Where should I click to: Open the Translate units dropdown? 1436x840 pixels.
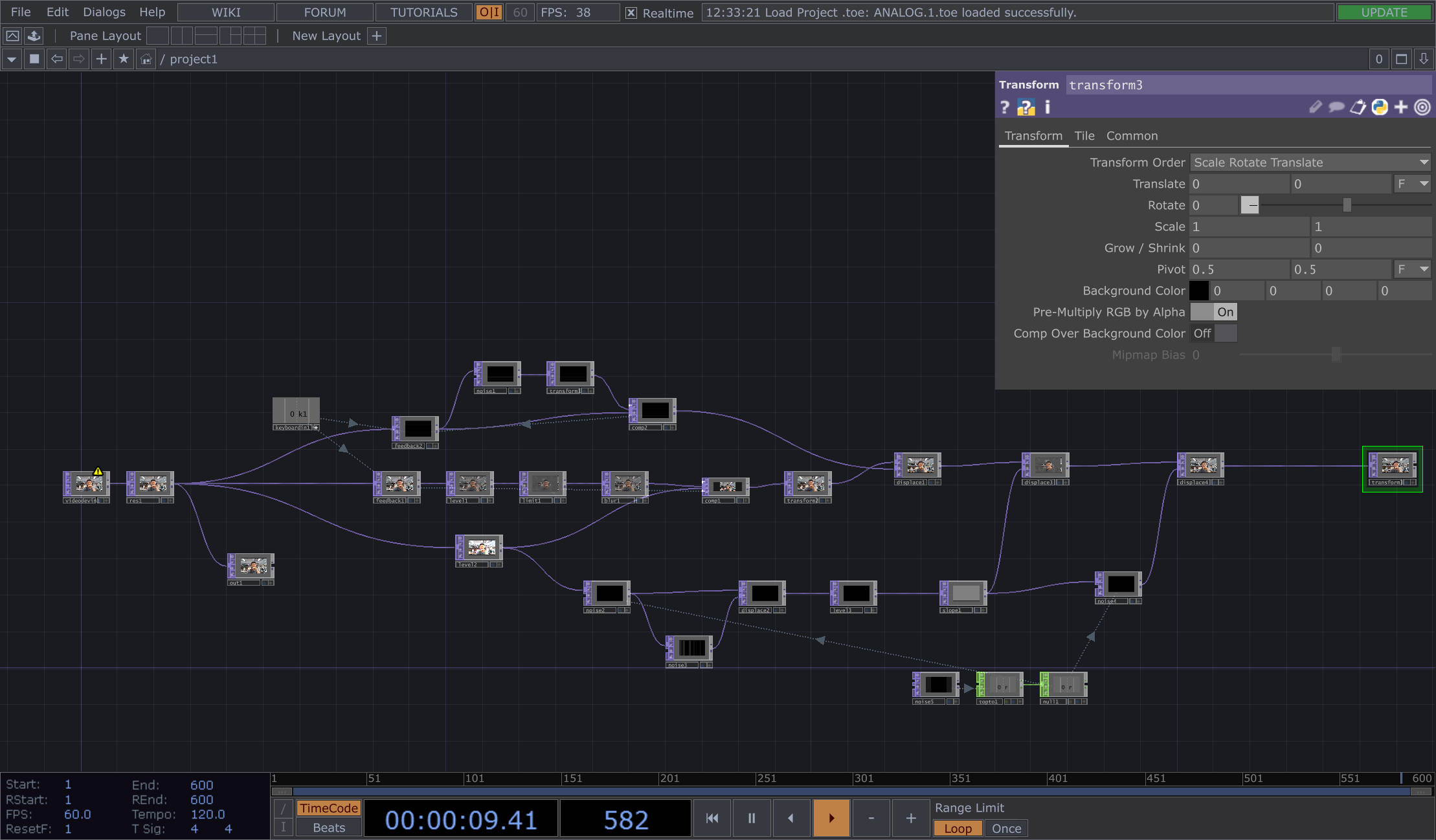(x=1412, y=184)
